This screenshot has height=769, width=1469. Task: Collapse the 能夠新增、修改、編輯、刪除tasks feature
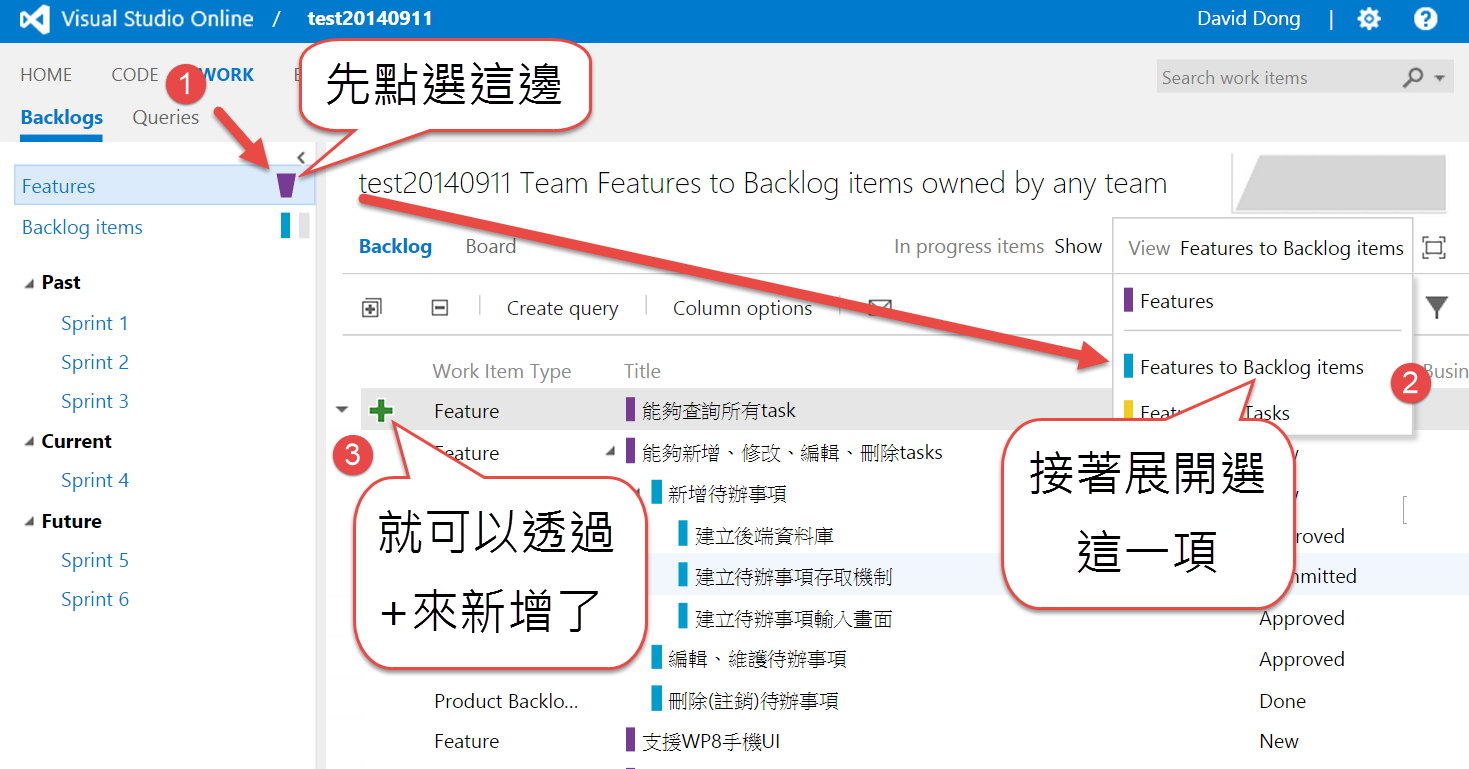[x=610, y=452]
